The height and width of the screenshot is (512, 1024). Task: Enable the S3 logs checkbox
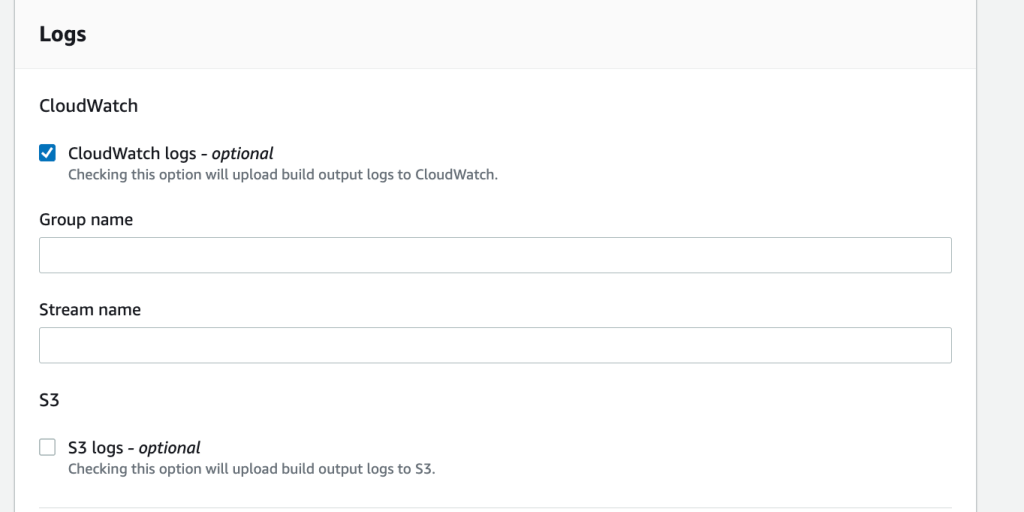(x=47, y=447)
